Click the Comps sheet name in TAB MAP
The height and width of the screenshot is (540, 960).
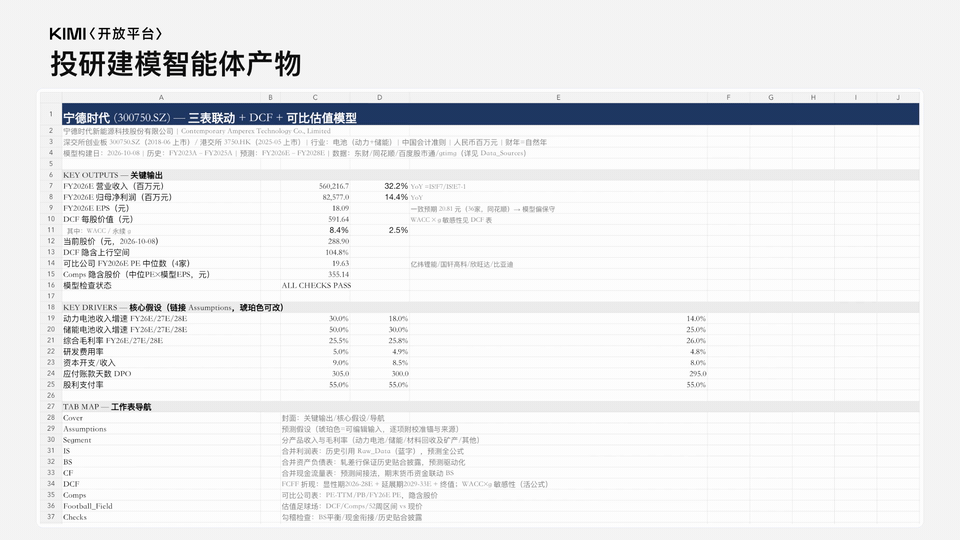[74, 495]
